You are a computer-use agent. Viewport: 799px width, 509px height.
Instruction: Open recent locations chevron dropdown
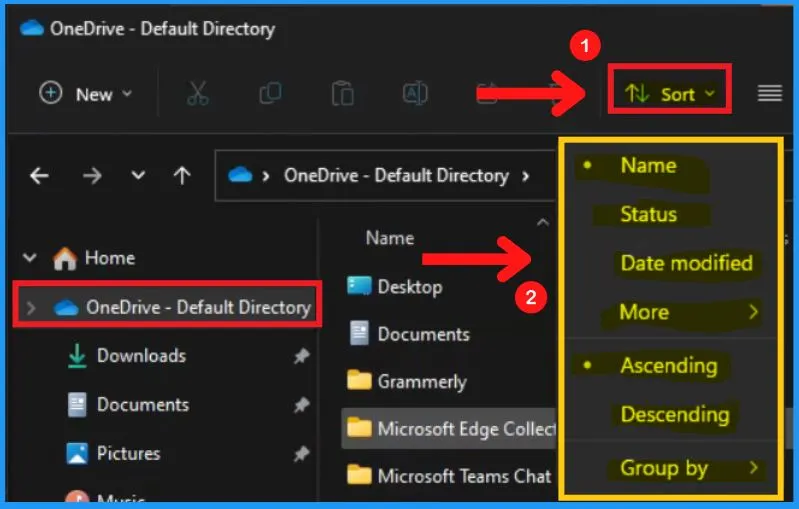click(x=138, y=176)
